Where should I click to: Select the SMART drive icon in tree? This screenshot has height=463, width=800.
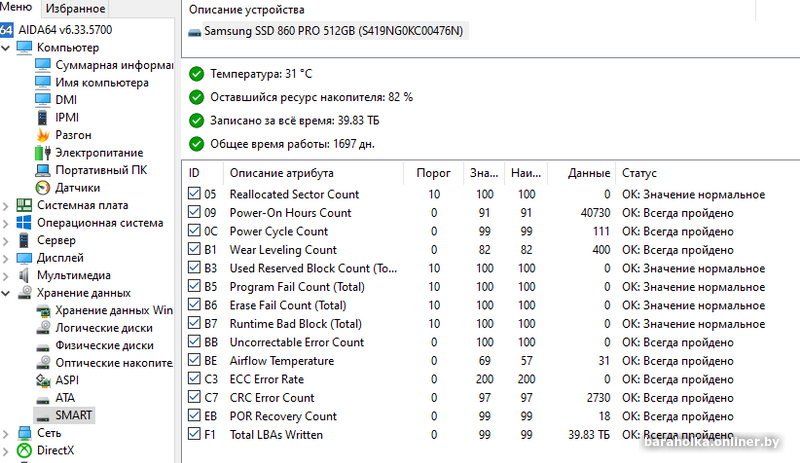(x=43, y=415)
